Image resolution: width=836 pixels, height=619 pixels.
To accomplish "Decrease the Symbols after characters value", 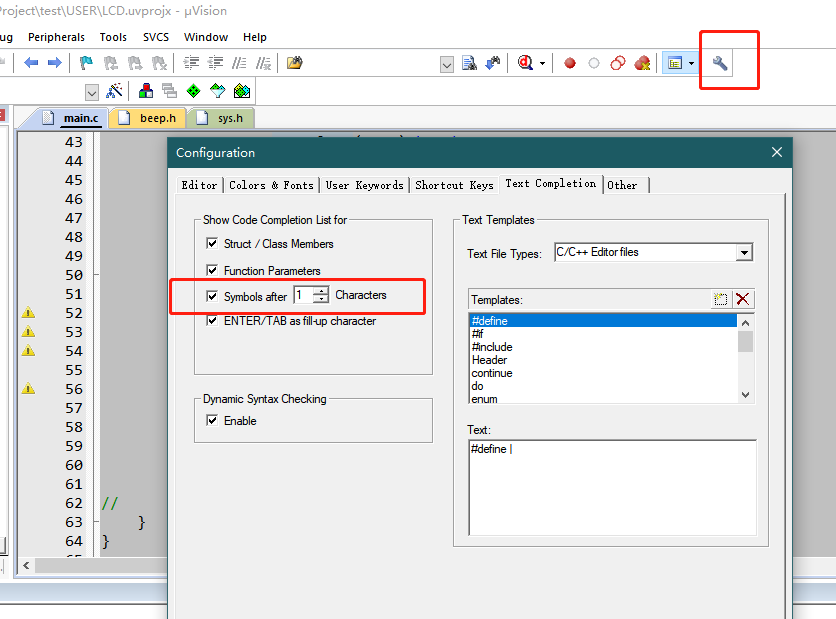I will point(321,299).
